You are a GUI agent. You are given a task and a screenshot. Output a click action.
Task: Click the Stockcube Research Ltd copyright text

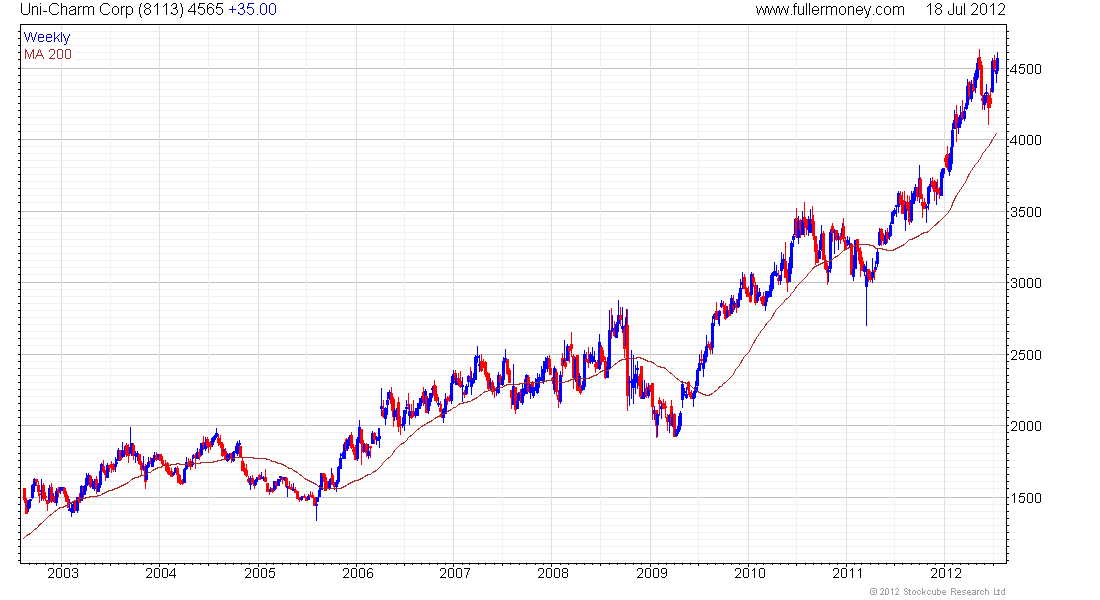coord(937,592)
